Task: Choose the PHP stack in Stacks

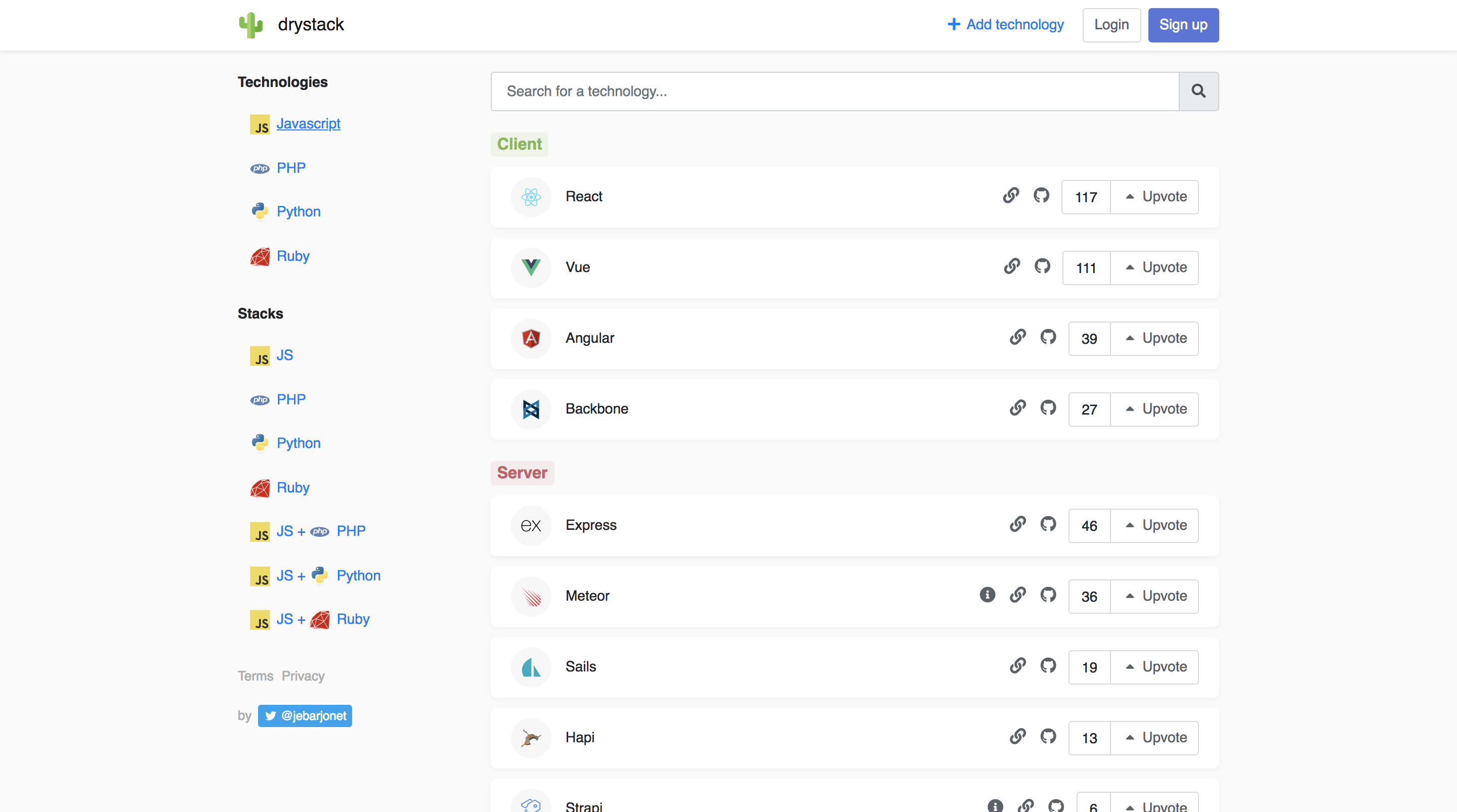Action: click(291, 400)
